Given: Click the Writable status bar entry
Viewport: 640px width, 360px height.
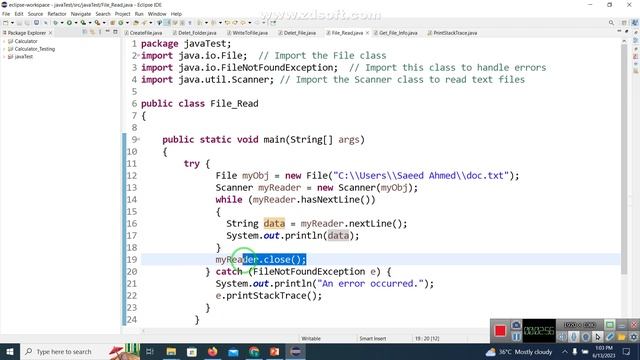Looking at the screenshot, I should click(x=311, y=338).
